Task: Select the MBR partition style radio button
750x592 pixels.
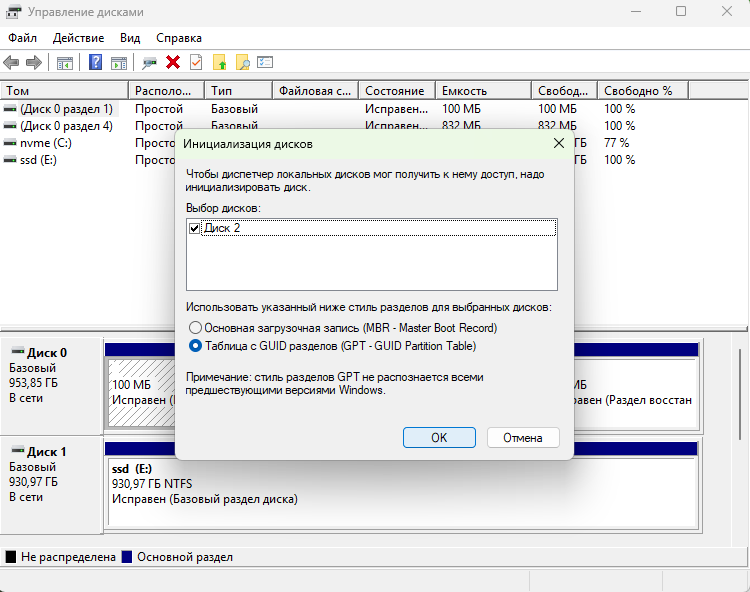Action: click(195, 327)
